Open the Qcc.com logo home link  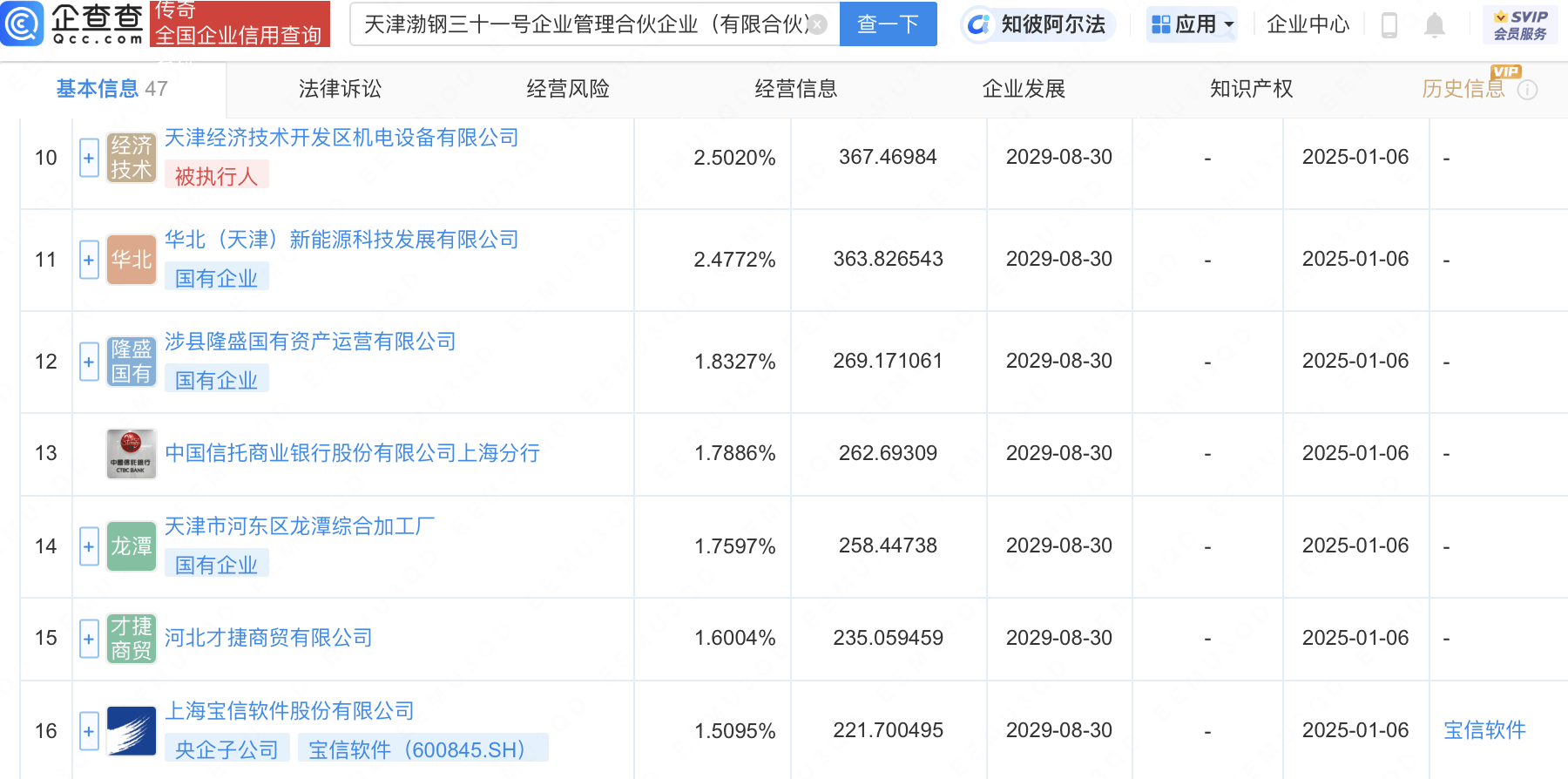click(x=73, y=24)
